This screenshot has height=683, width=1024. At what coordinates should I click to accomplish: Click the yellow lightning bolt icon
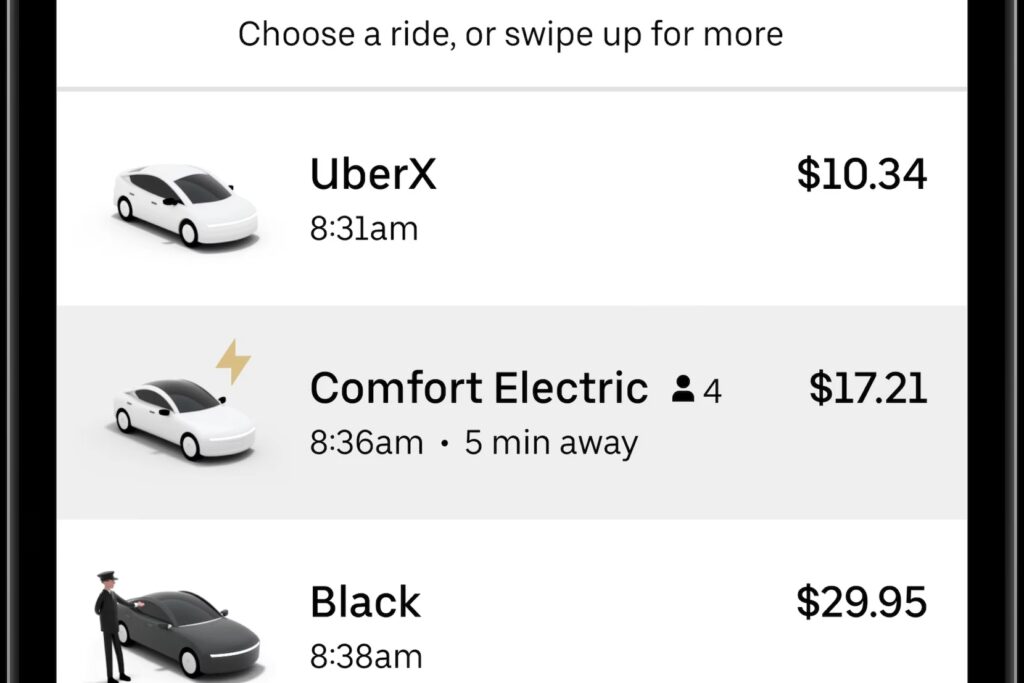pyautogui.click(x=233, y=362)
